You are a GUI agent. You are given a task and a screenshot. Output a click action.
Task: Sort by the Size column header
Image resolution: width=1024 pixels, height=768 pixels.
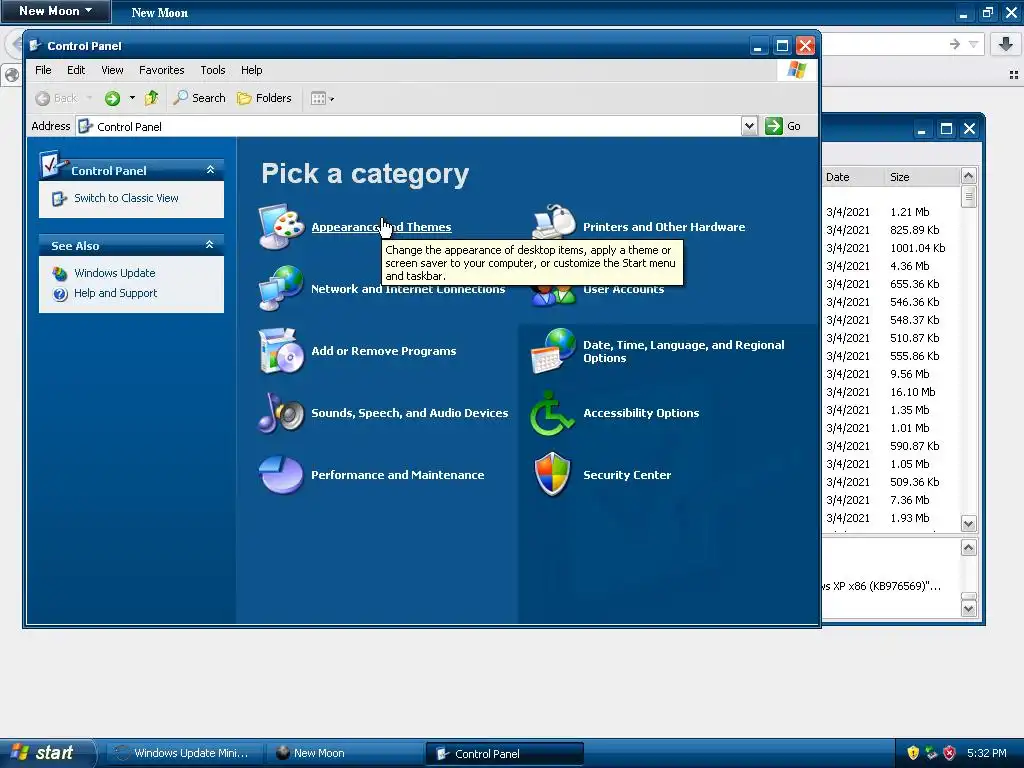coord(923,177)
